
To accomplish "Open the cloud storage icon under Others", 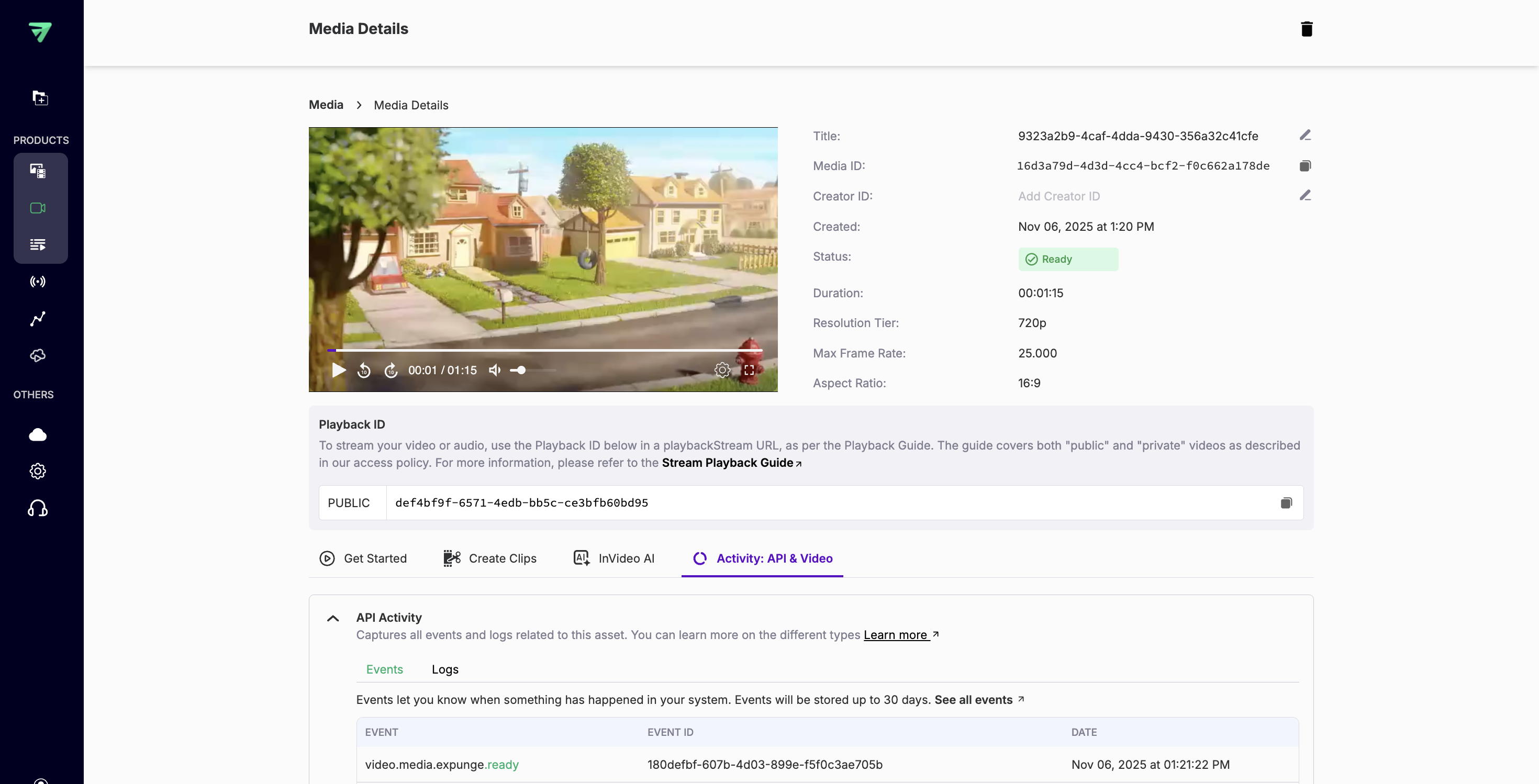I will tap(38, 434).
